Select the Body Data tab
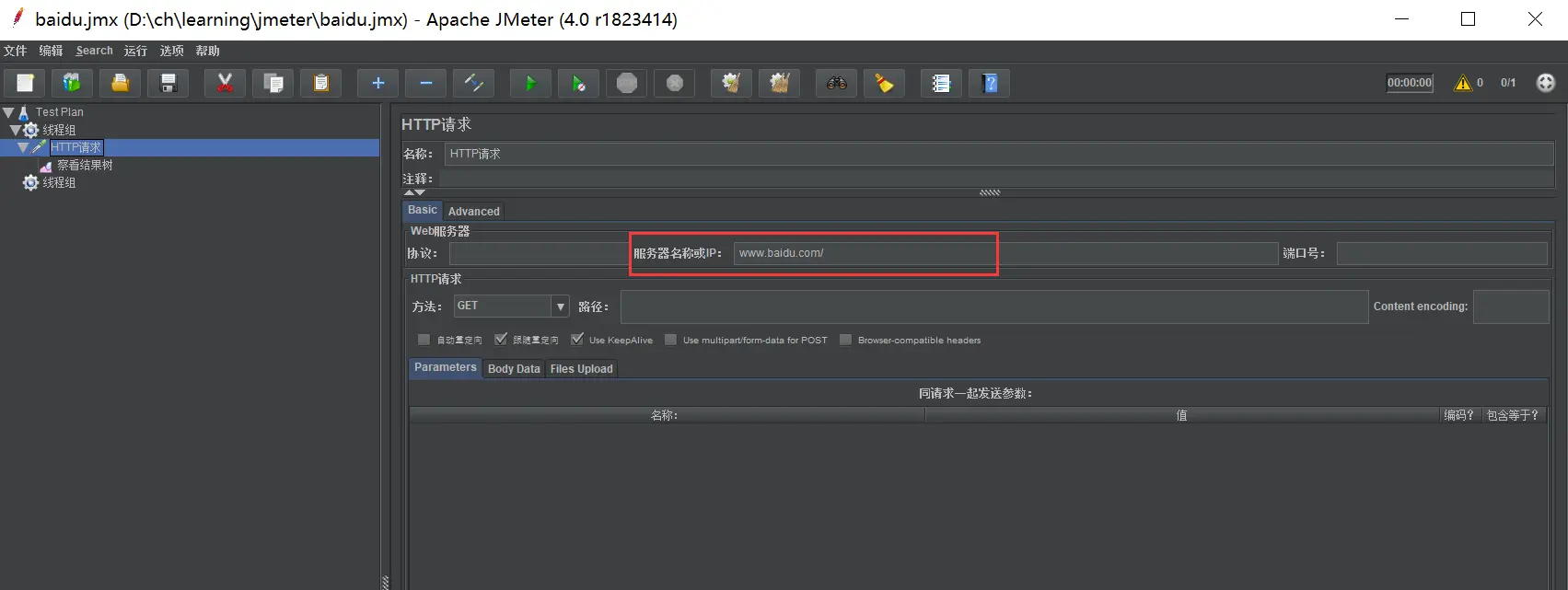 [x=514, y=368]
